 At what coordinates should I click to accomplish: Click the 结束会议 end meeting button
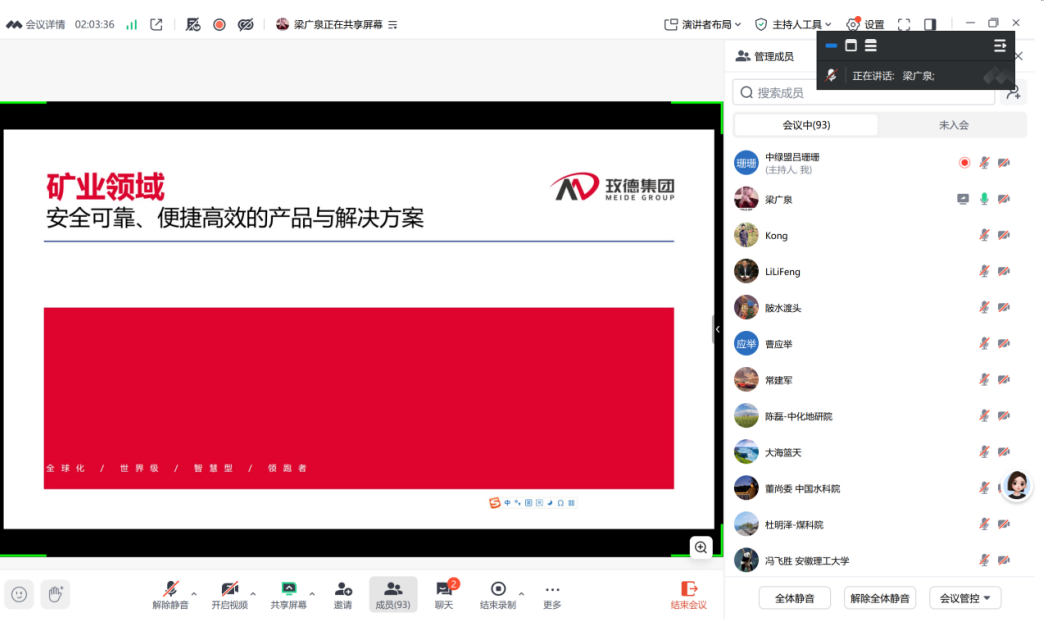688,594
